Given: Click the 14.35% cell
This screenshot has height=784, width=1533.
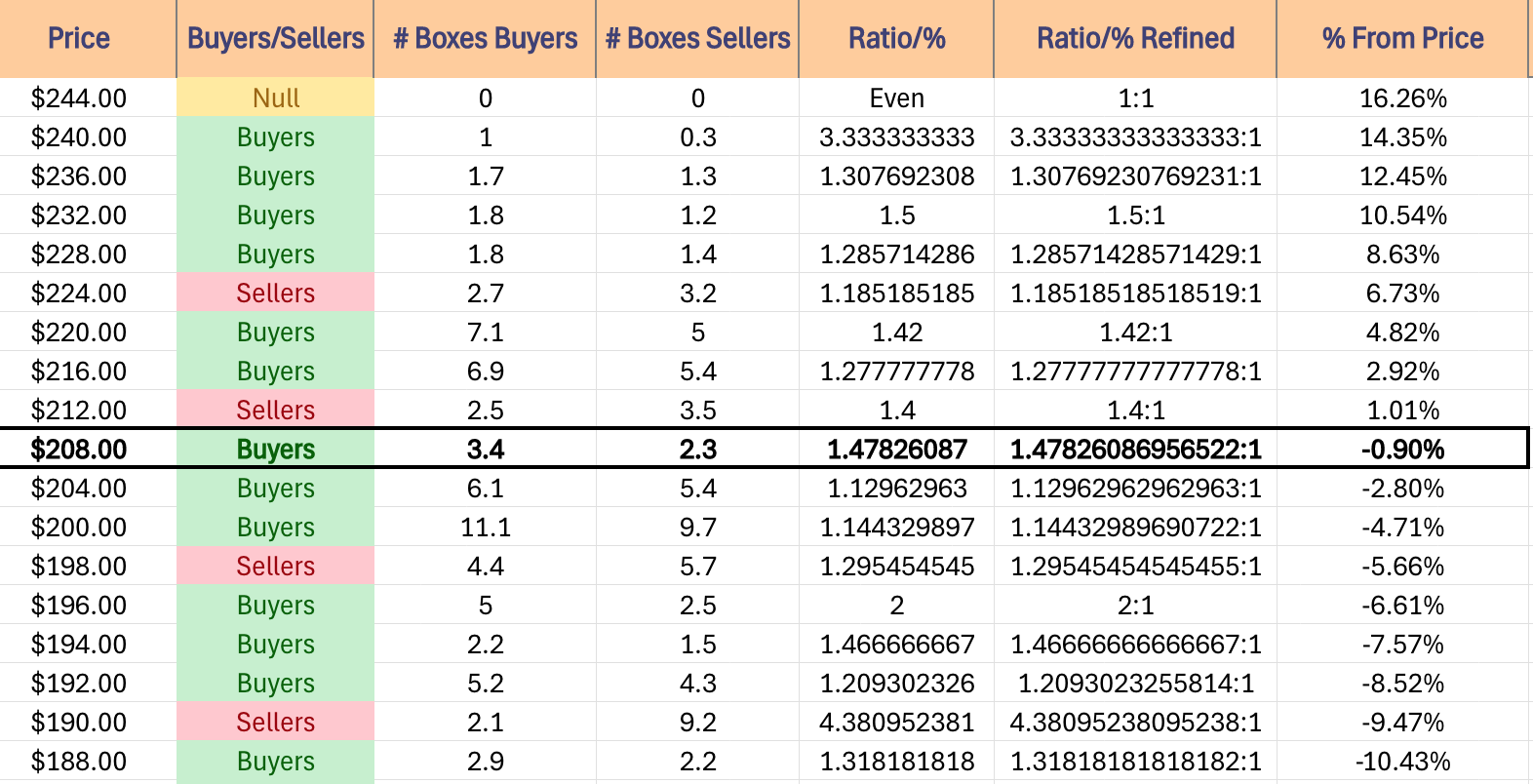Looking at the screenshot, I should [1402, 137].
